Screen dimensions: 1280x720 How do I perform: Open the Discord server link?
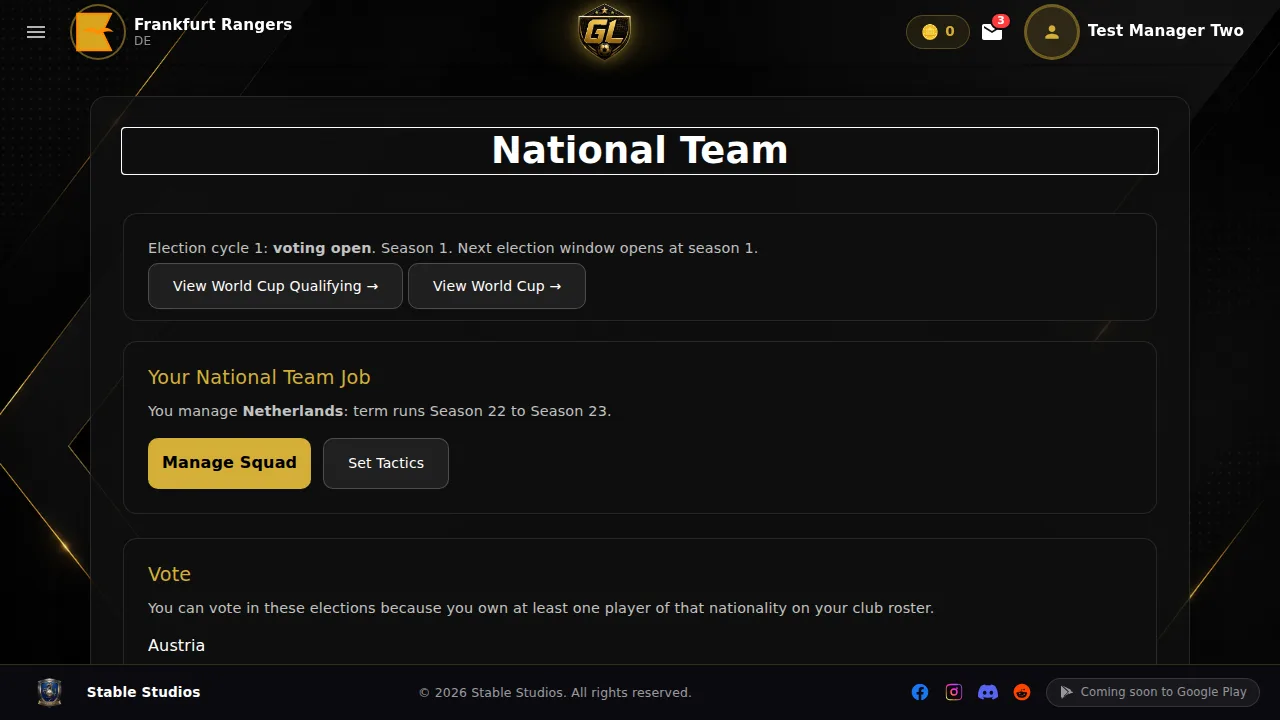click(988, 692)
